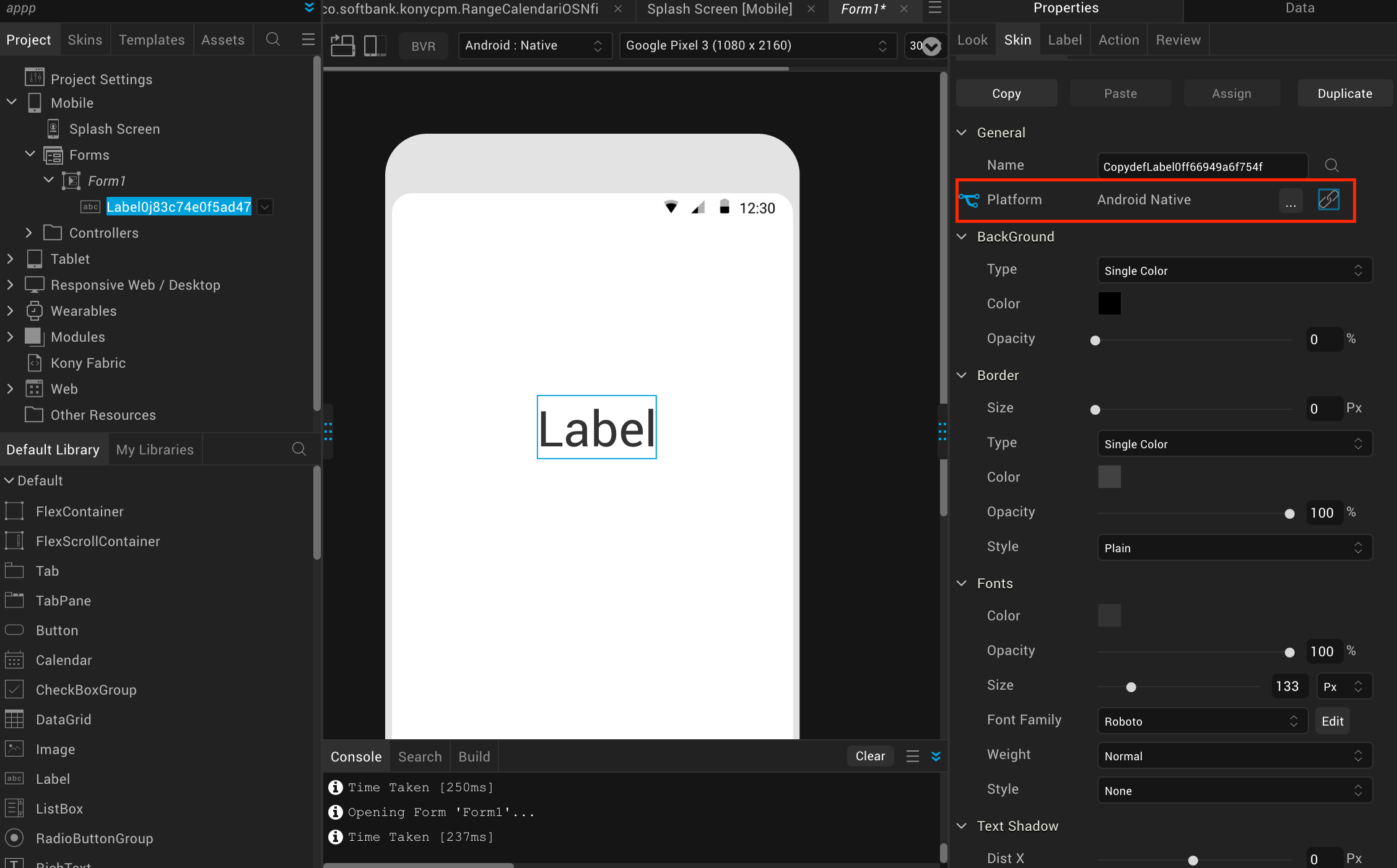Image resolution: width=1397 pixels, height=868 pixels.
Task: Expand the Controllers folder
Action: point(28,233)
